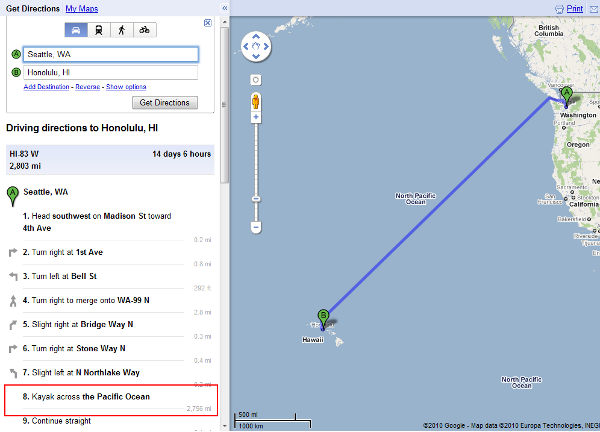Focus the Seattle, WA start field
This screenshot has height=432, width=600.
[111, 54]
